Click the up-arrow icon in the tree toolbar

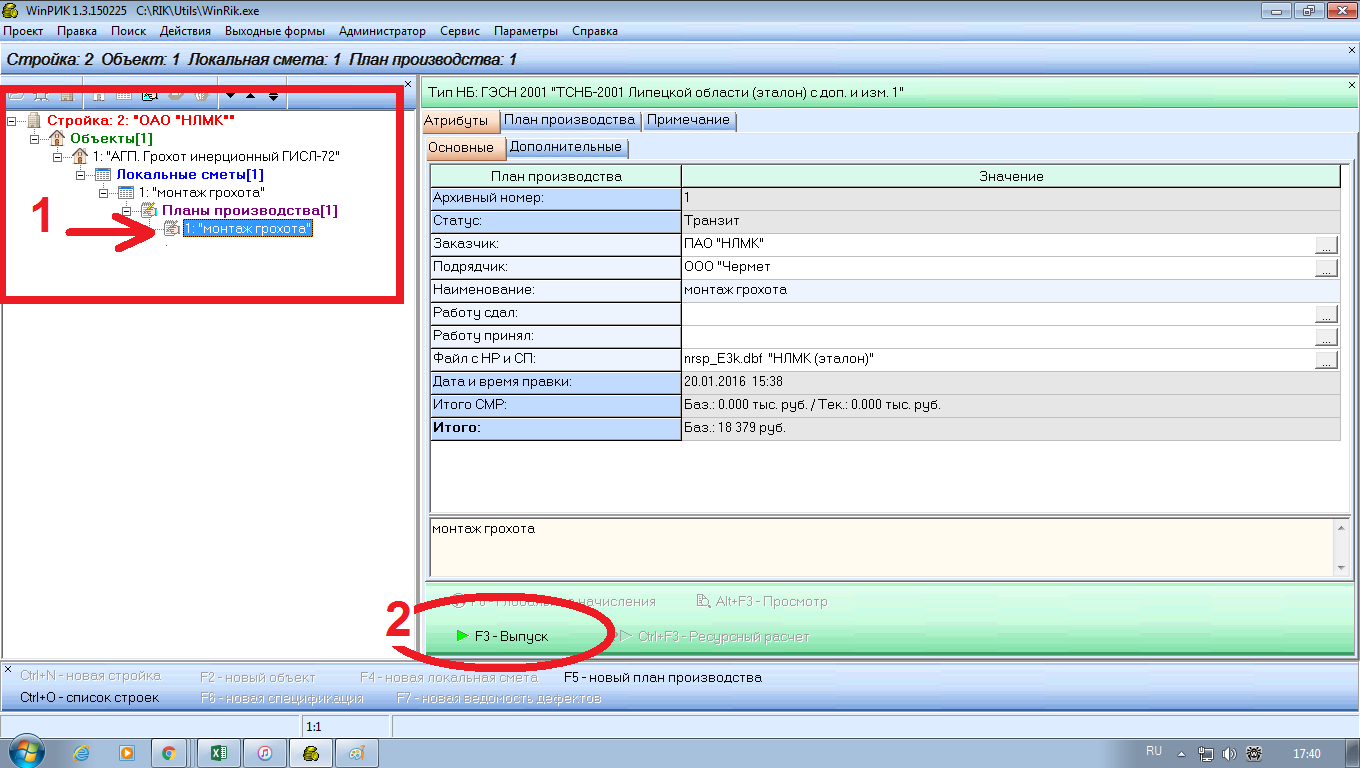pyautogui.click(x=250, y=96)
